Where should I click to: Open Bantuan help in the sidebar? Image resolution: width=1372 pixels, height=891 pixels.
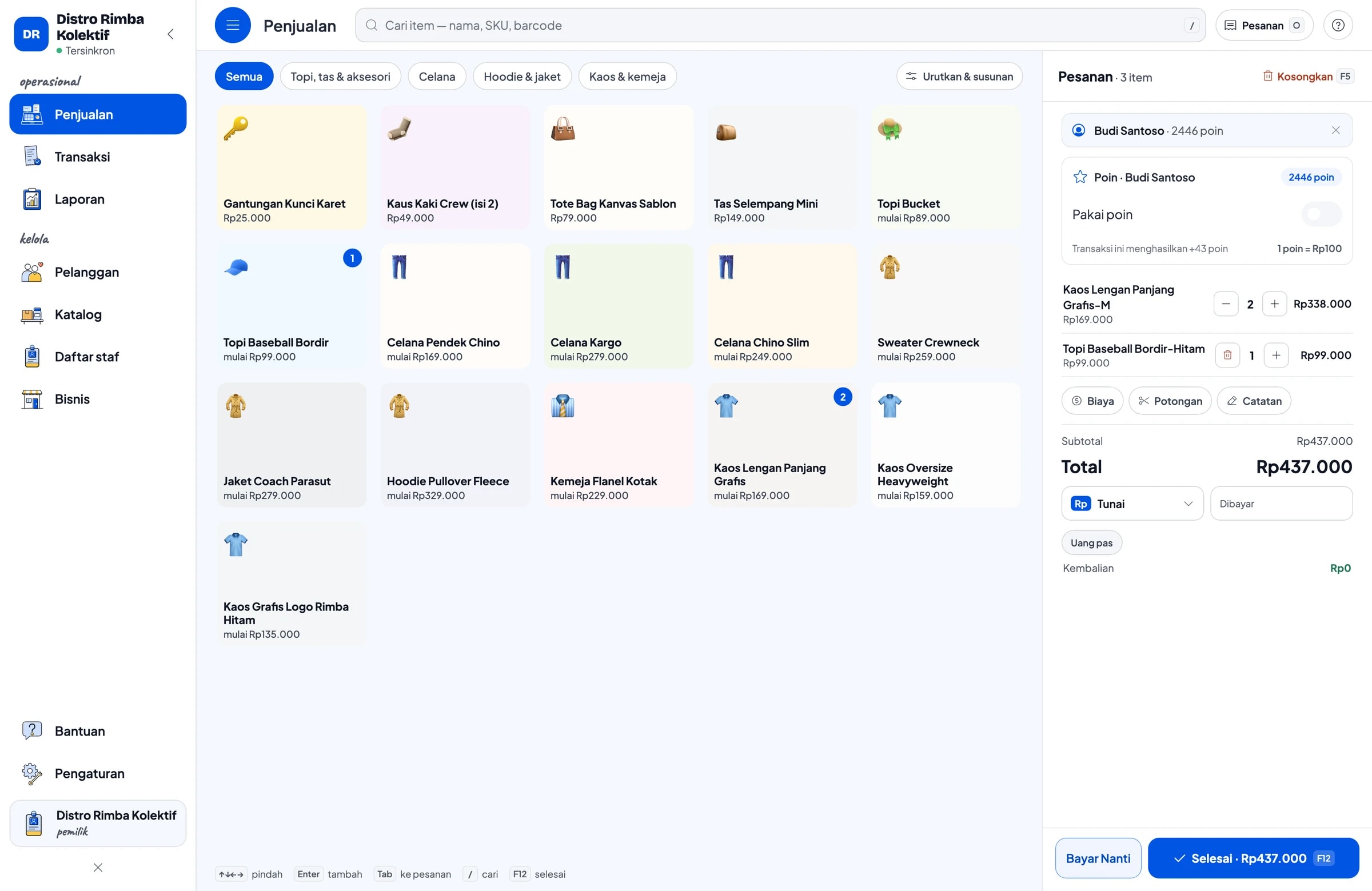(x=98, y=731)
